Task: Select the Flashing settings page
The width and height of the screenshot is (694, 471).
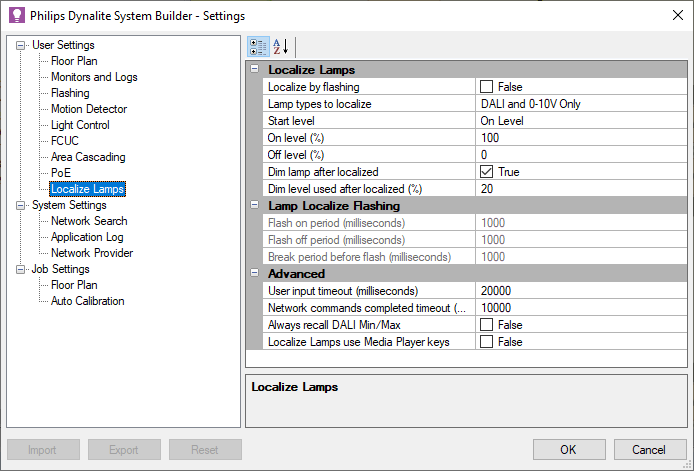Action: click(70, 93)
